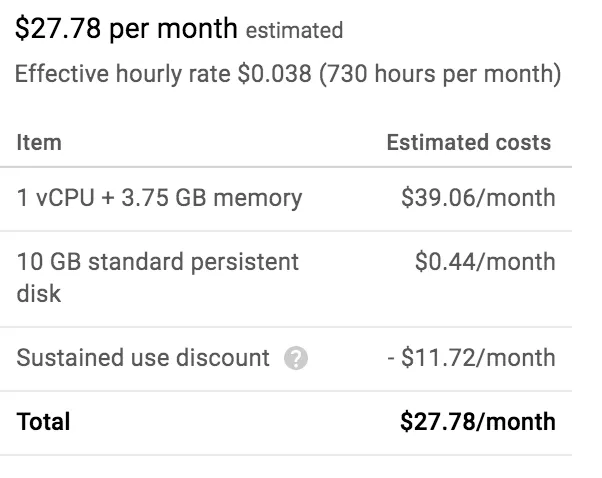Viewport: 602px width, 478px height.
Task: Click the Effective hourly rate $0.038 text
Action: tap(163, 74)
